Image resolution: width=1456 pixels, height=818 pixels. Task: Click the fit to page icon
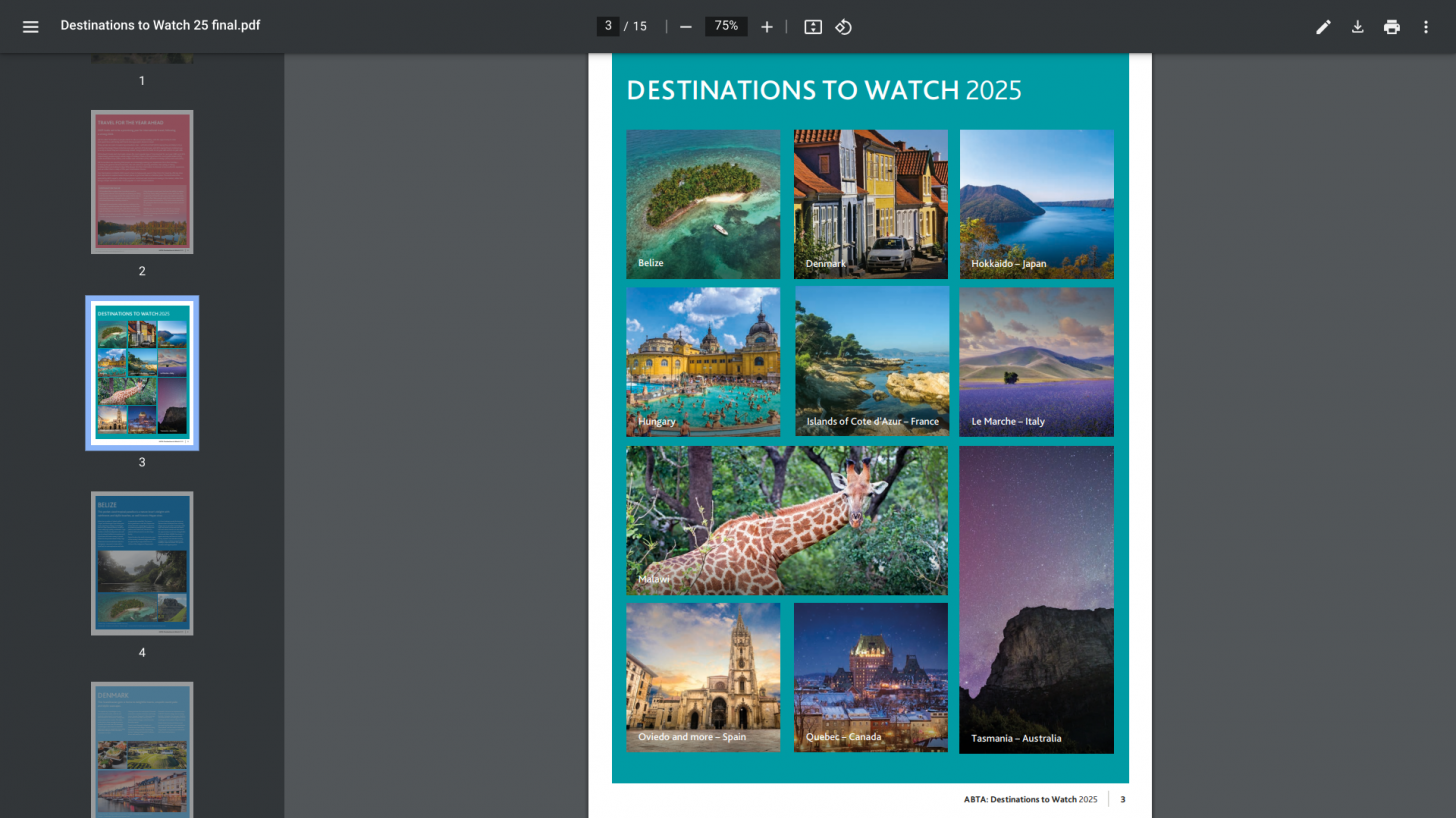coord(813,27)
